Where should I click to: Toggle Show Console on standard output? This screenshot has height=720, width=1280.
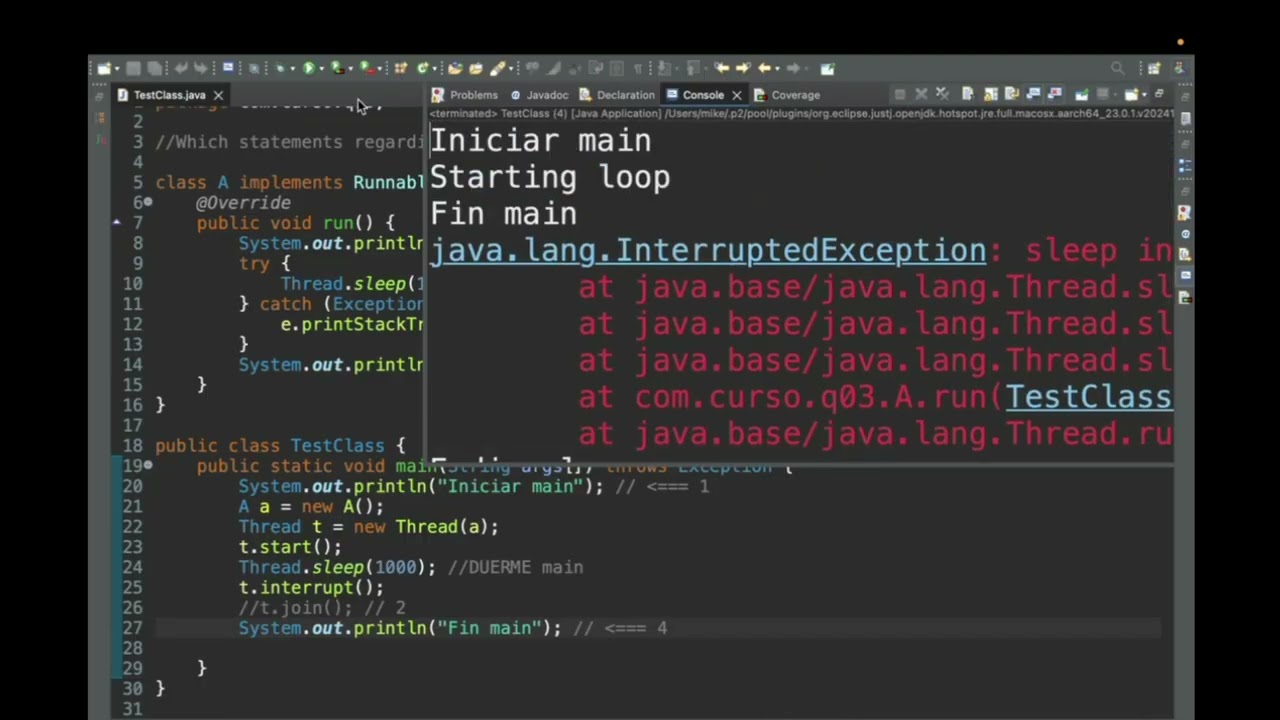point(1033,95)
